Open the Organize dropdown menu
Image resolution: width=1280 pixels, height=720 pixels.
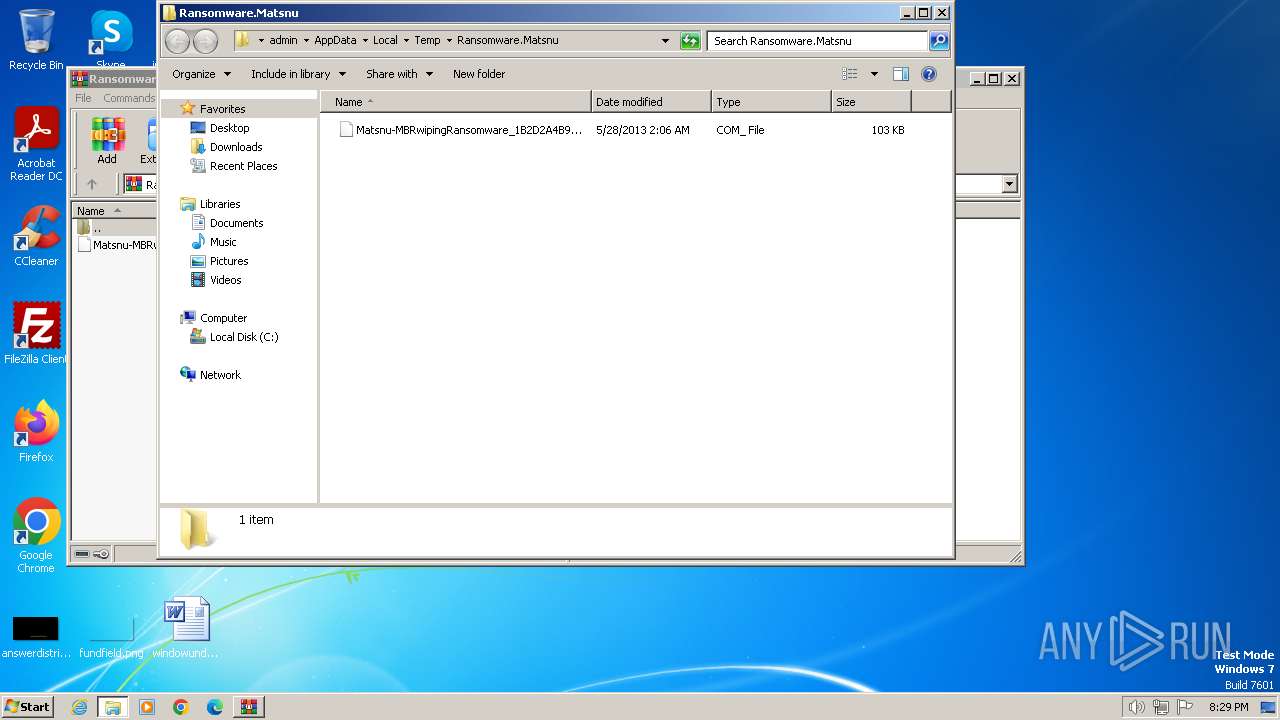201,74
